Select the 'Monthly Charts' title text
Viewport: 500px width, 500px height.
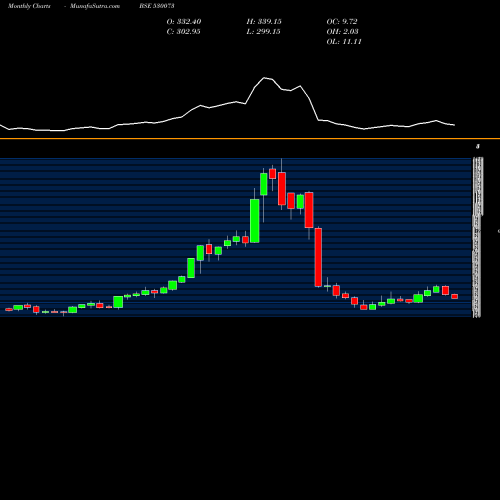[29, 6]
